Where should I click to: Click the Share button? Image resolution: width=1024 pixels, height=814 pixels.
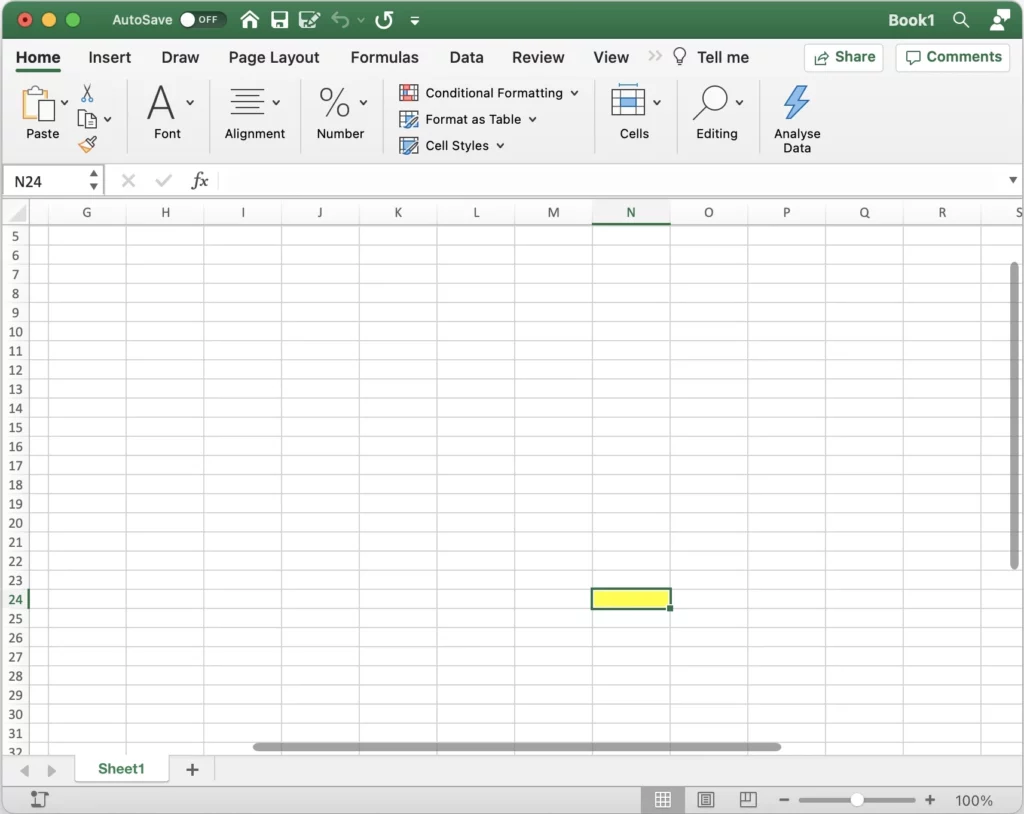tap(843, 57)
